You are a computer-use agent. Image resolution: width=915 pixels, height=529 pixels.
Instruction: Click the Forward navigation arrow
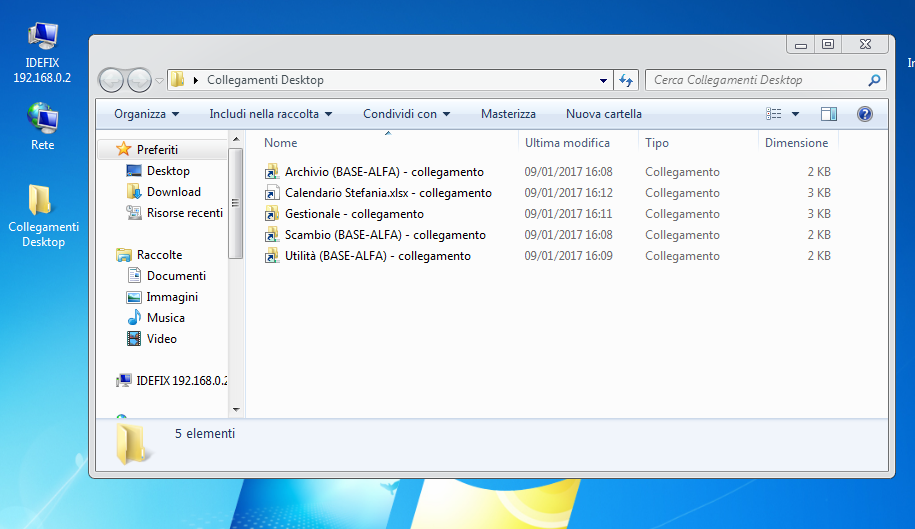click(139, 80)
